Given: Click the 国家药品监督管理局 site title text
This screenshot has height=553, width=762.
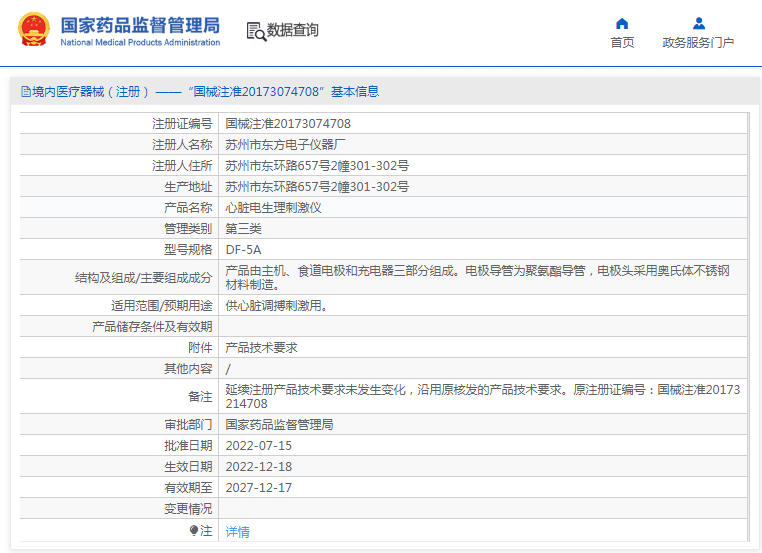Looking at the screenshot, I should 140,24.
